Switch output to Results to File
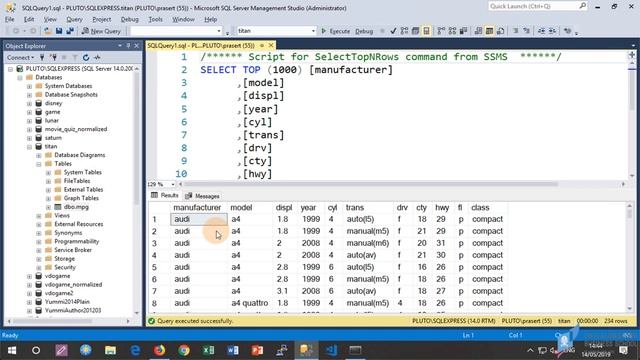 coord(500,31)
